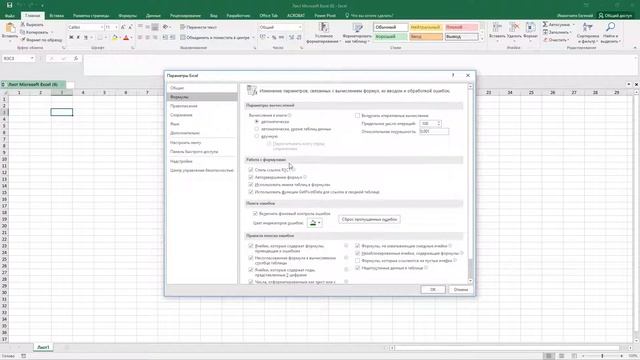Click the OK button in options dialog
Screen dimensions: 640x360
tap(433, 289)
